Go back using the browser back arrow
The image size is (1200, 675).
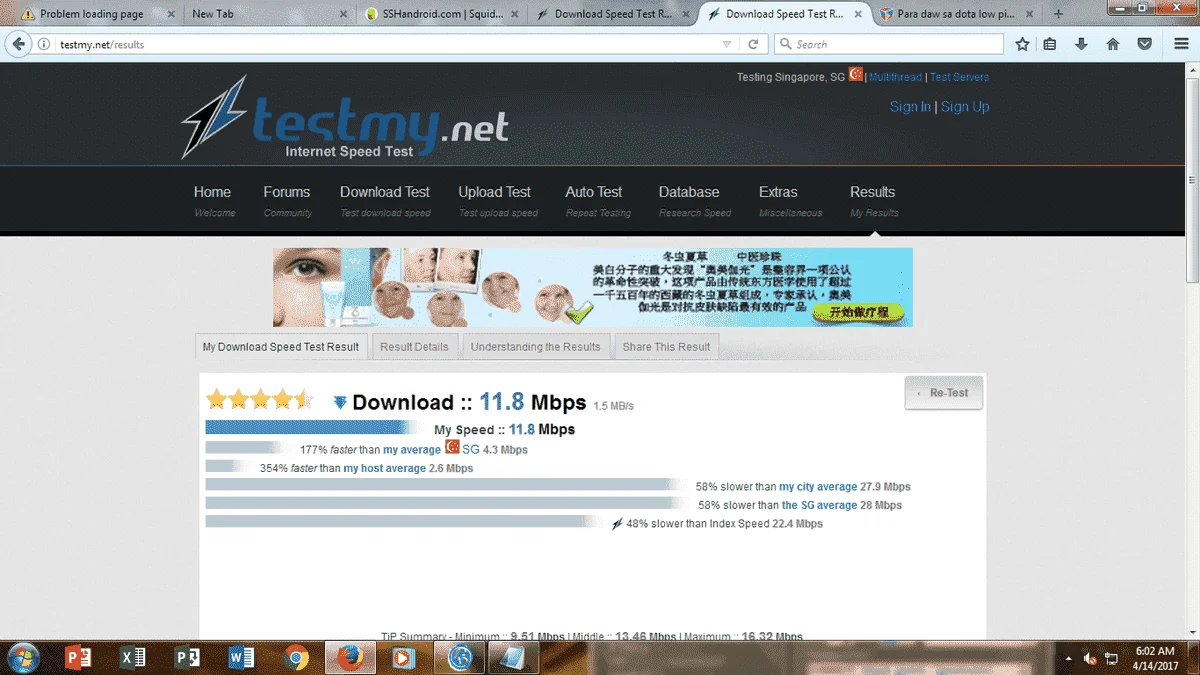point(18,44)
